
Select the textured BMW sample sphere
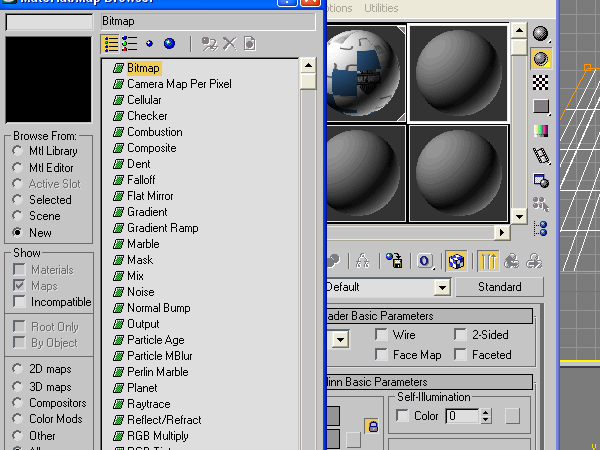pyautogui.click(x=365, y=73)
